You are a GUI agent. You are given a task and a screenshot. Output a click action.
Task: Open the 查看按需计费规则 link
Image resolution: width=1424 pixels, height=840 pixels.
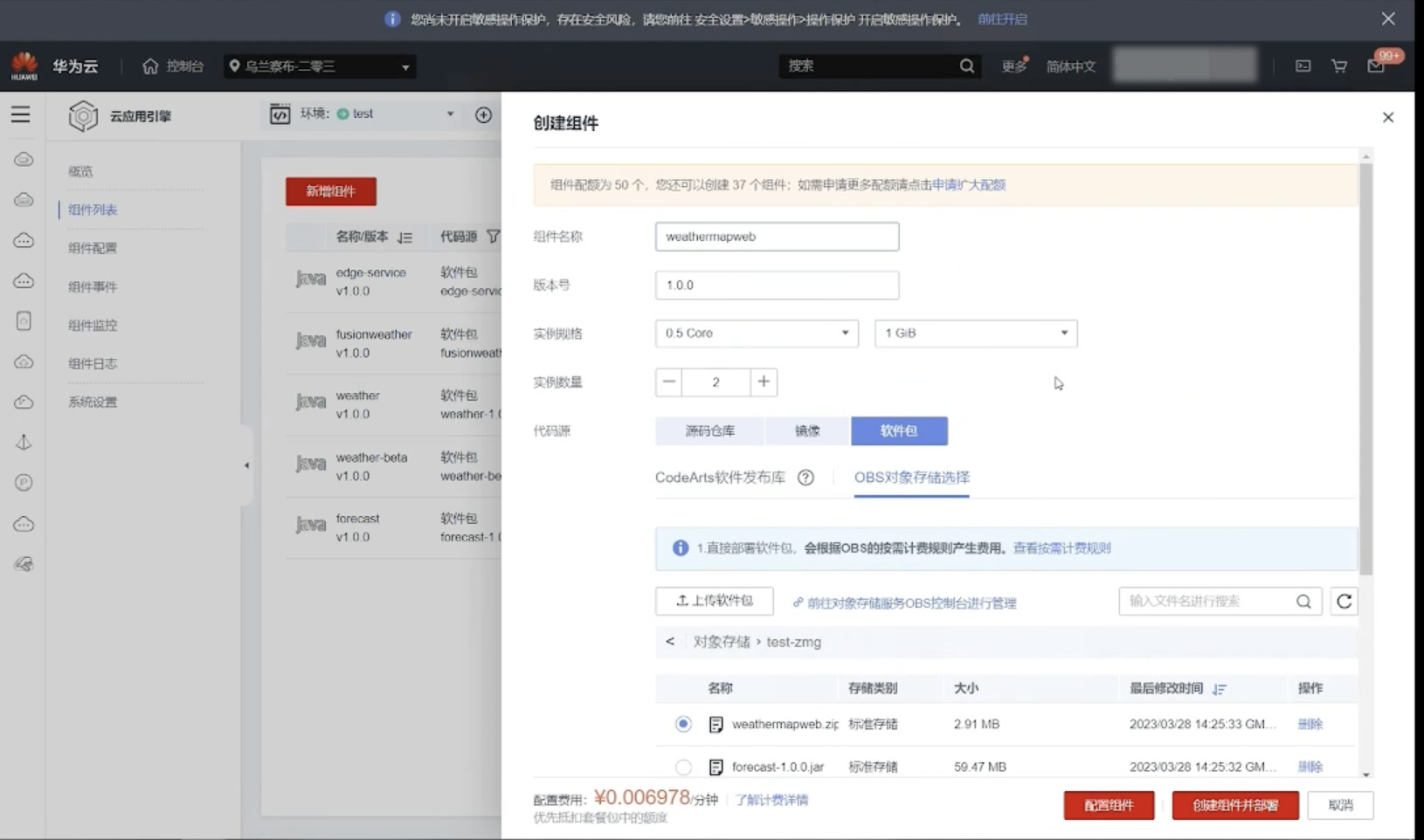[1061, 548]
